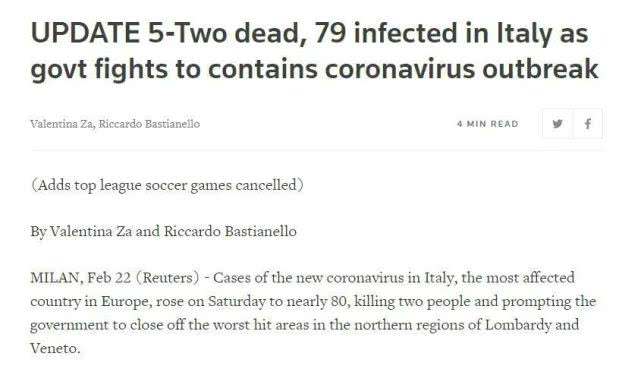Click headline text 'coronavirus outbreak'
This screenshot has width=641, height=369.
pos(462,68)
